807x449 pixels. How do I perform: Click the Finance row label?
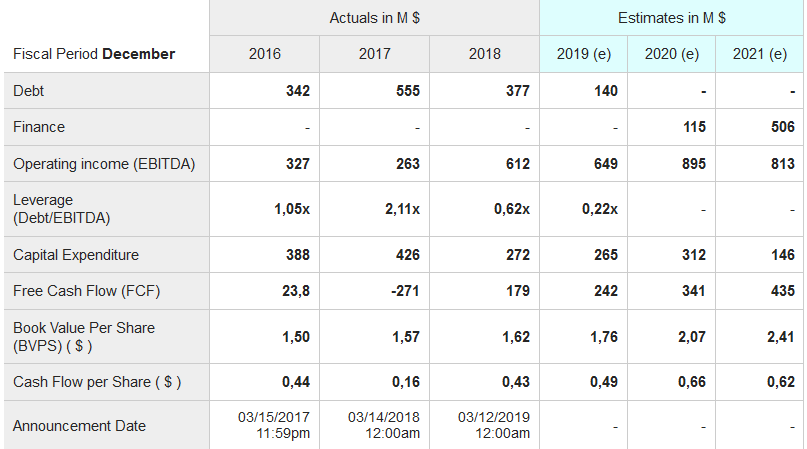pyautogui.click(x=39, y=127)
